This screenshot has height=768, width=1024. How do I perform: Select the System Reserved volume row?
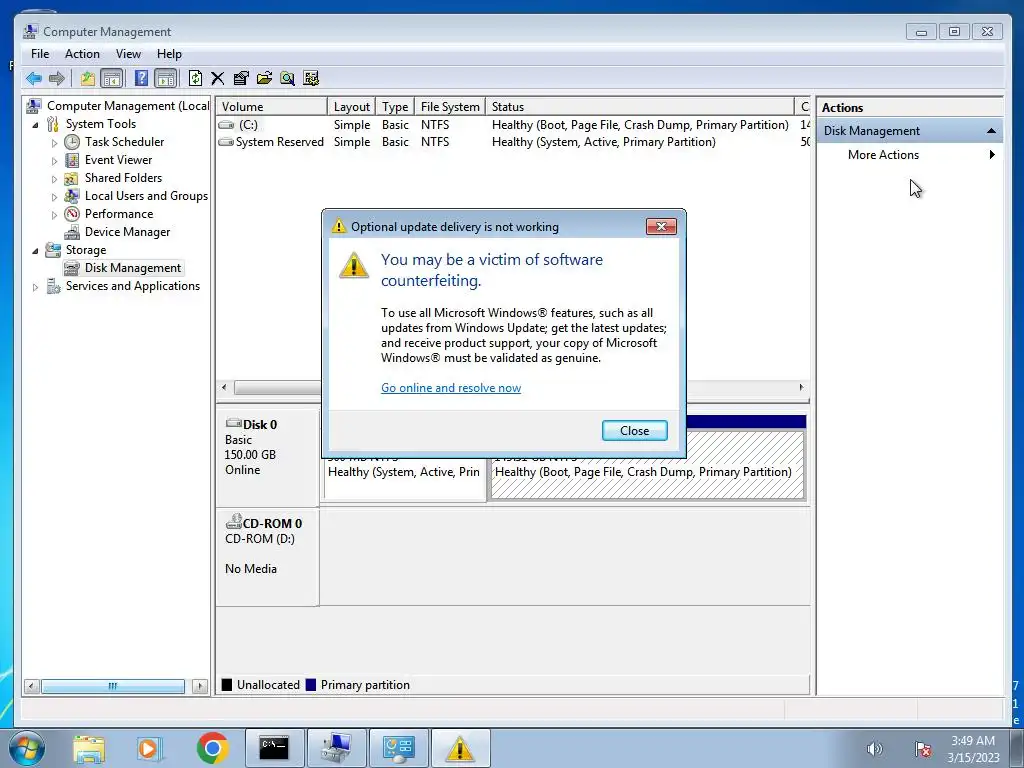[x=513, y=142]
